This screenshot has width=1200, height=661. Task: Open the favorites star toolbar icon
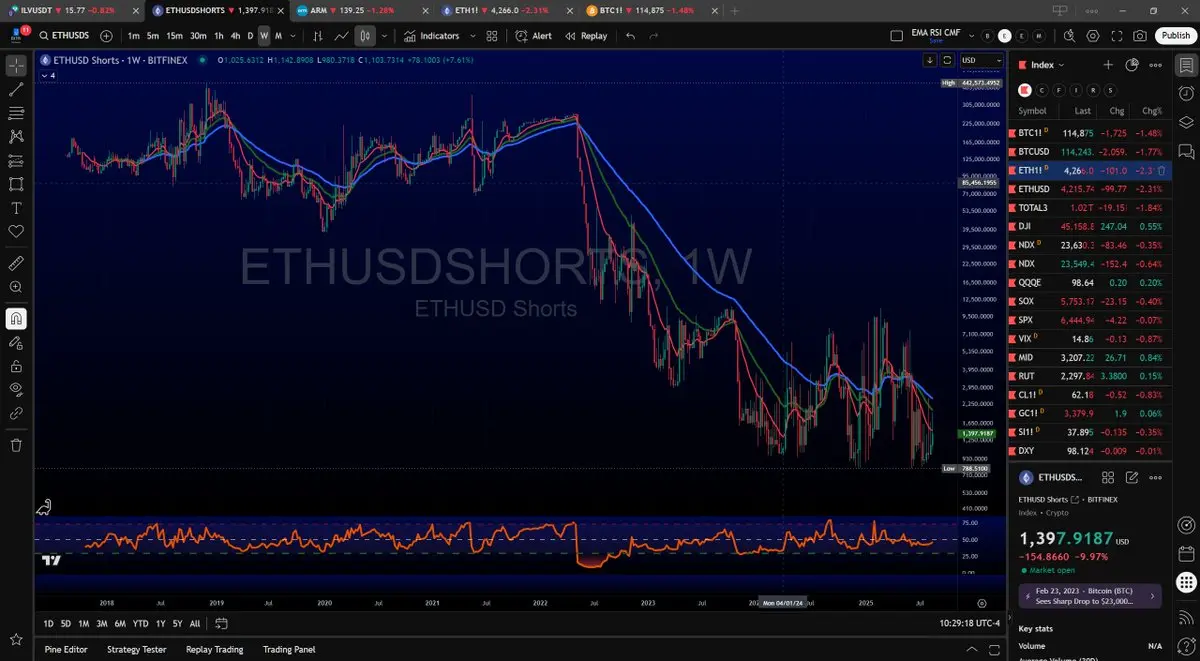(16, 639)
